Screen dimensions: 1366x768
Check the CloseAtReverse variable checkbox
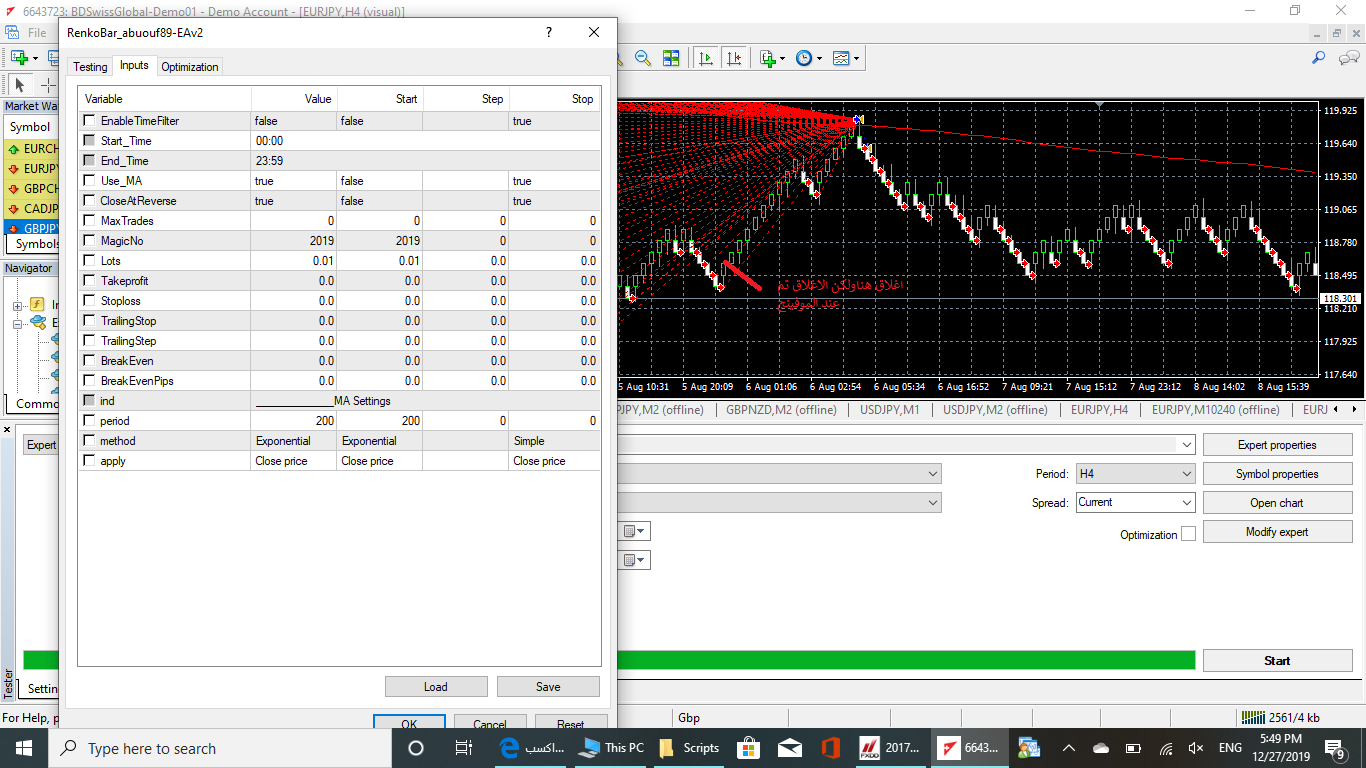tap(89, 201)
